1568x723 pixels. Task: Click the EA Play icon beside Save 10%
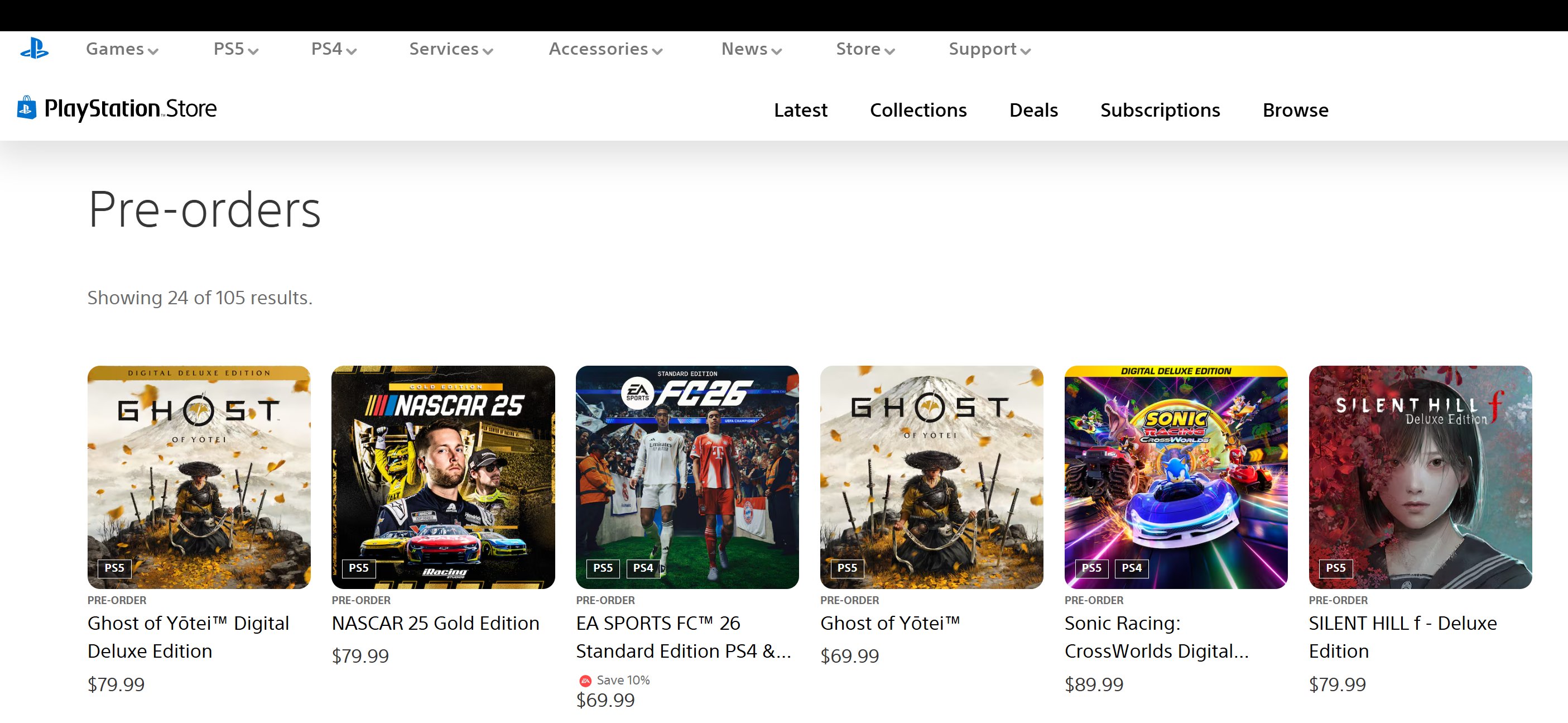tap(585, 681)
